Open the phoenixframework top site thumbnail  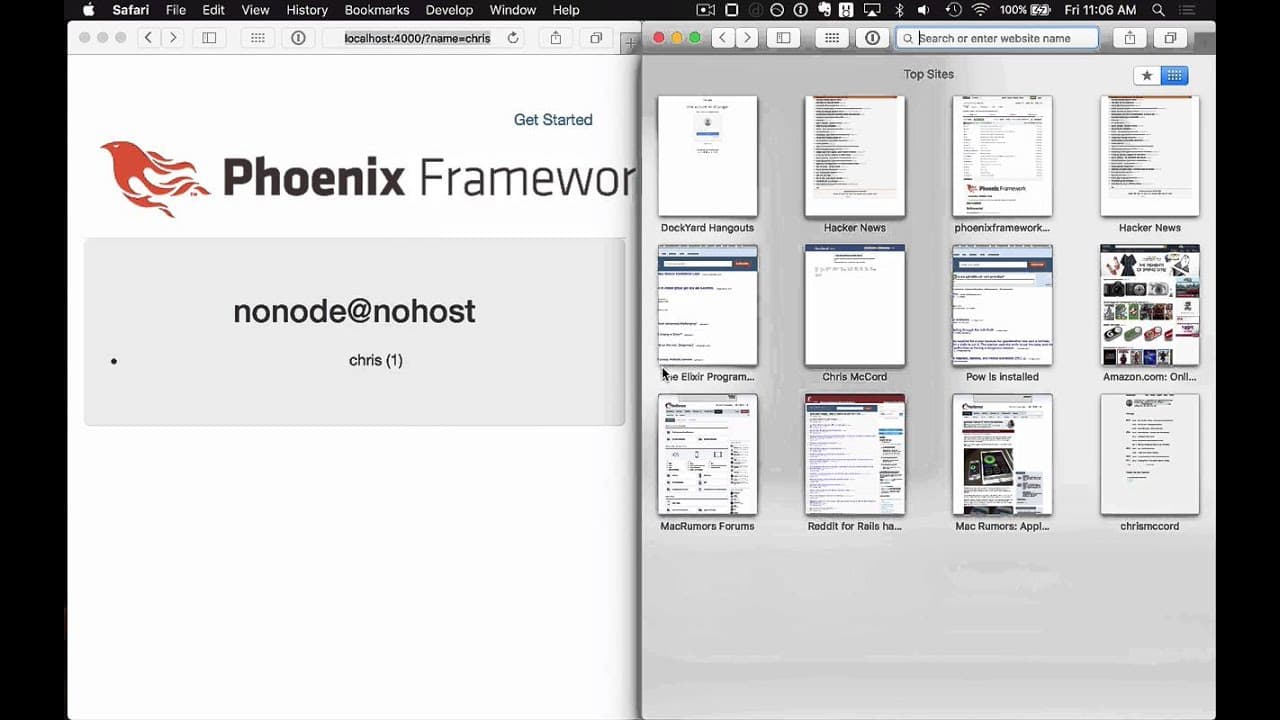tap(1002, 156)
